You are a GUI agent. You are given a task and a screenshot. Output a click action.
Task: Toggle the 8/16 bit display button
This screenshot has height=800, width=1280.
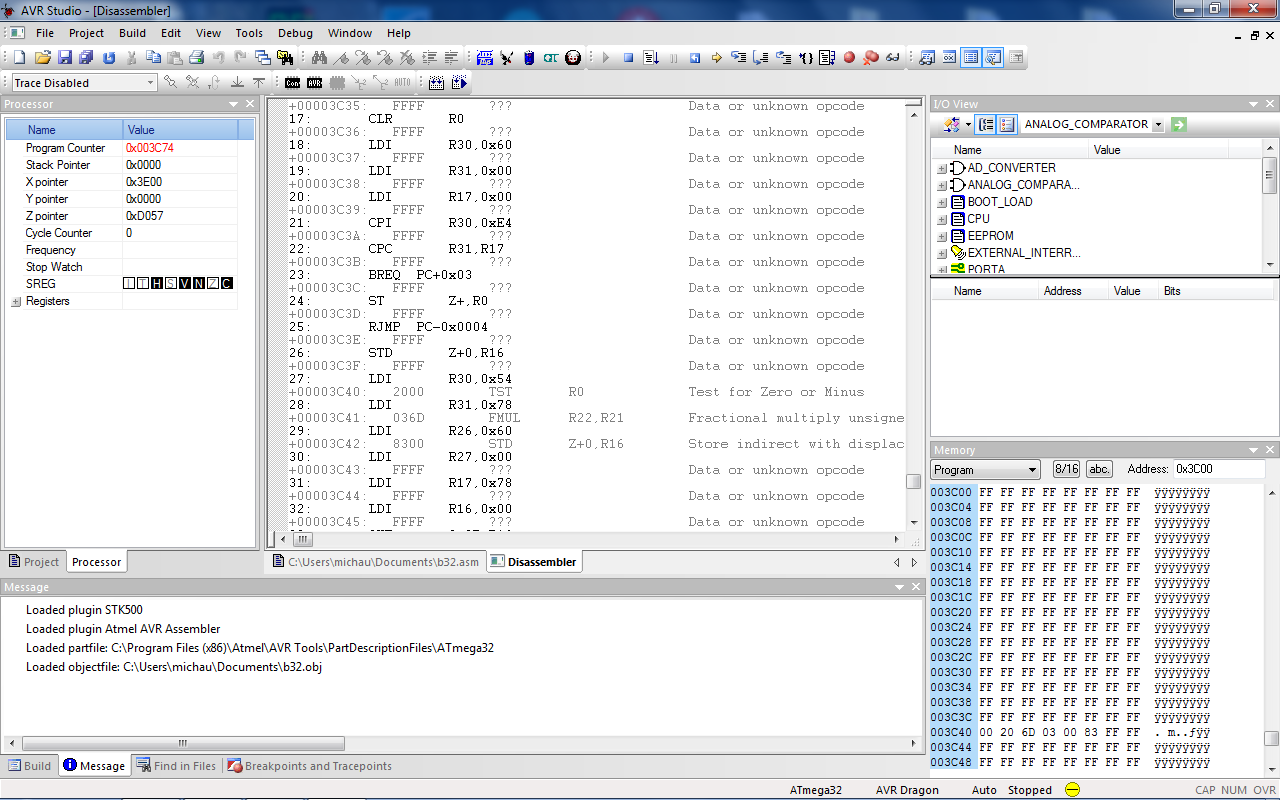pos(1066,469)
